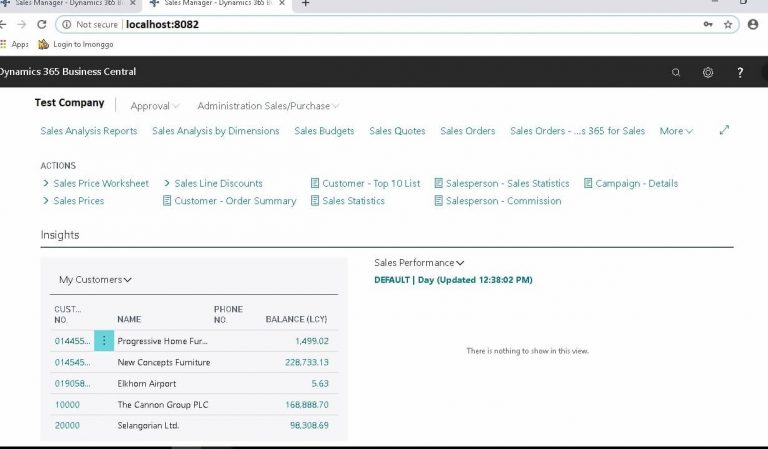Expand the More navigation dropdown

point(676,131)
